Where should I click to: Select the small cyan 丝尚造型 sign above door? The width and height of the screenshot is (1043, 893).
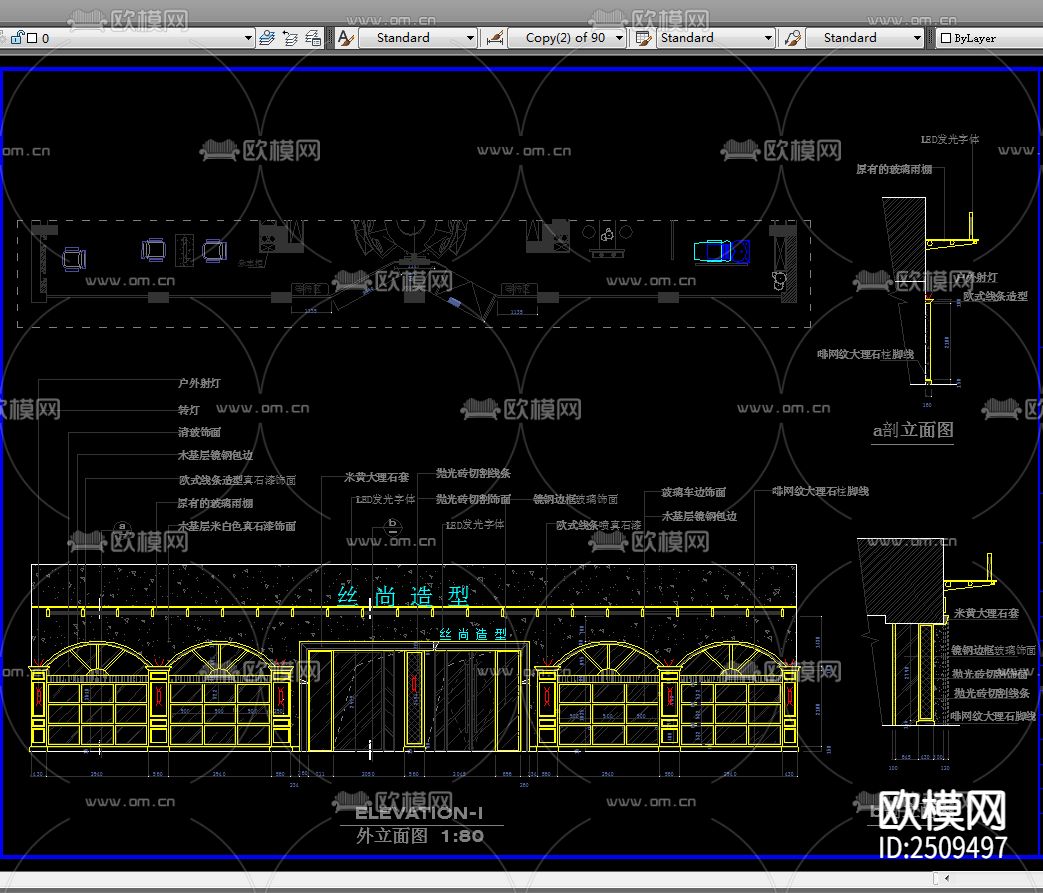473,635
